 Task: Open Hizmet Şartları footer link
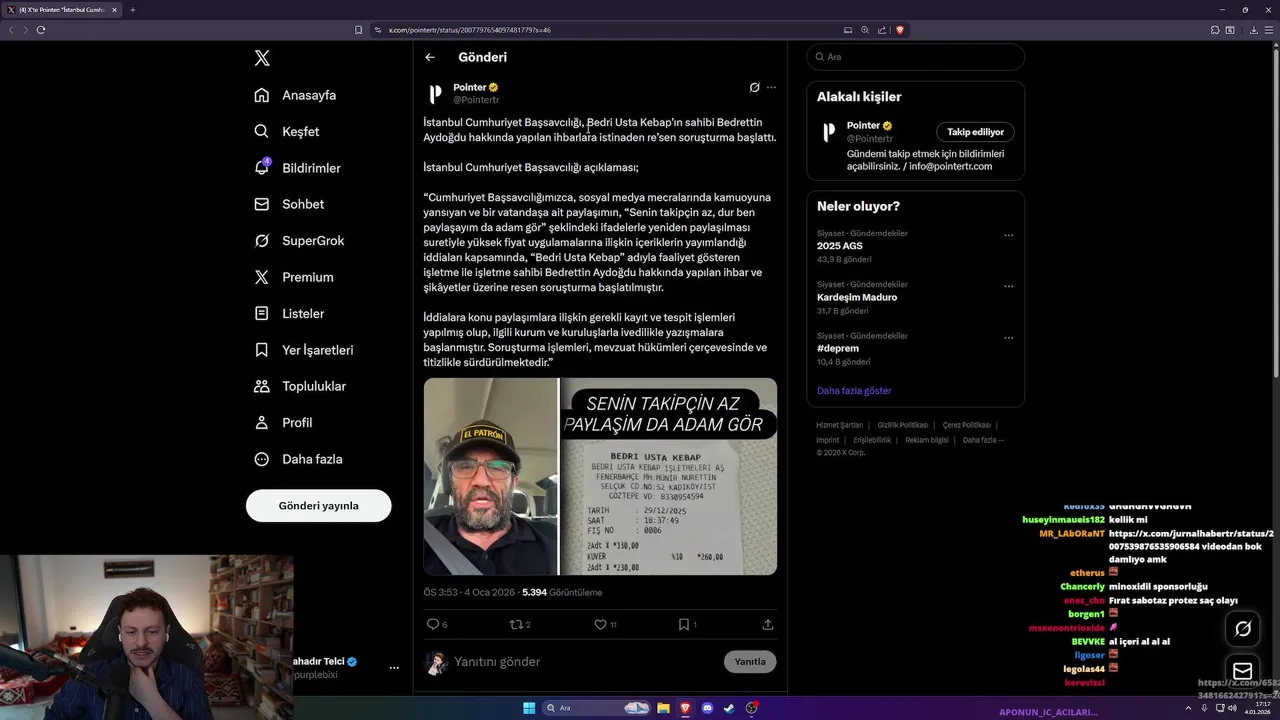click(x=839, y=425)
